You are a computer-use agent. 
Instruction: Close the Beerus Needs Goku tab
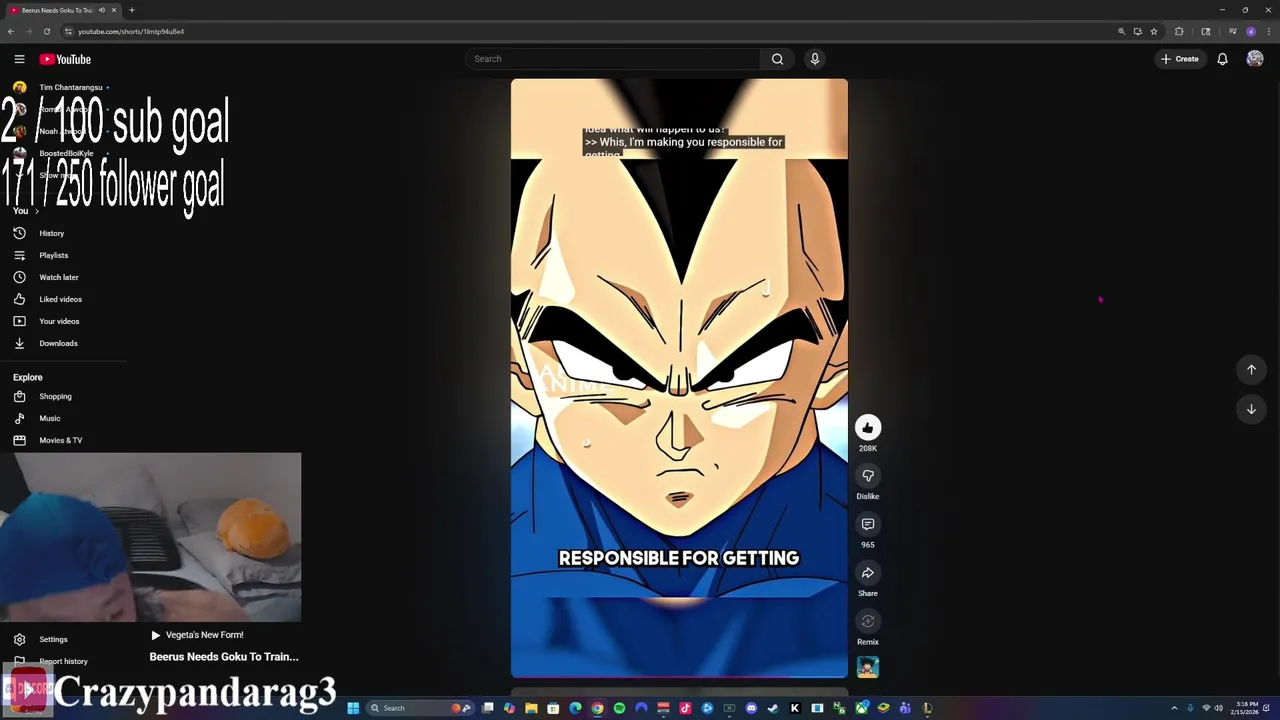tap(114, 10)
